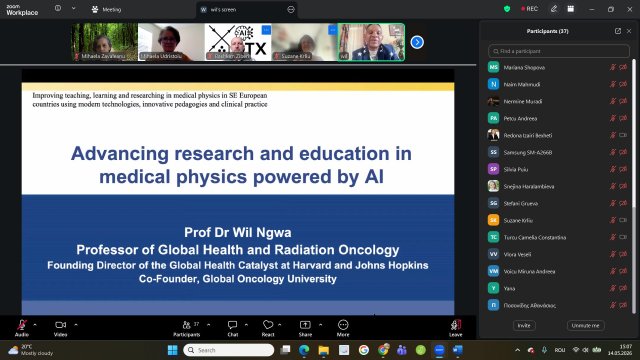Click the Windows taskbar Search box

pyautogui.click(x=229, y=350)
